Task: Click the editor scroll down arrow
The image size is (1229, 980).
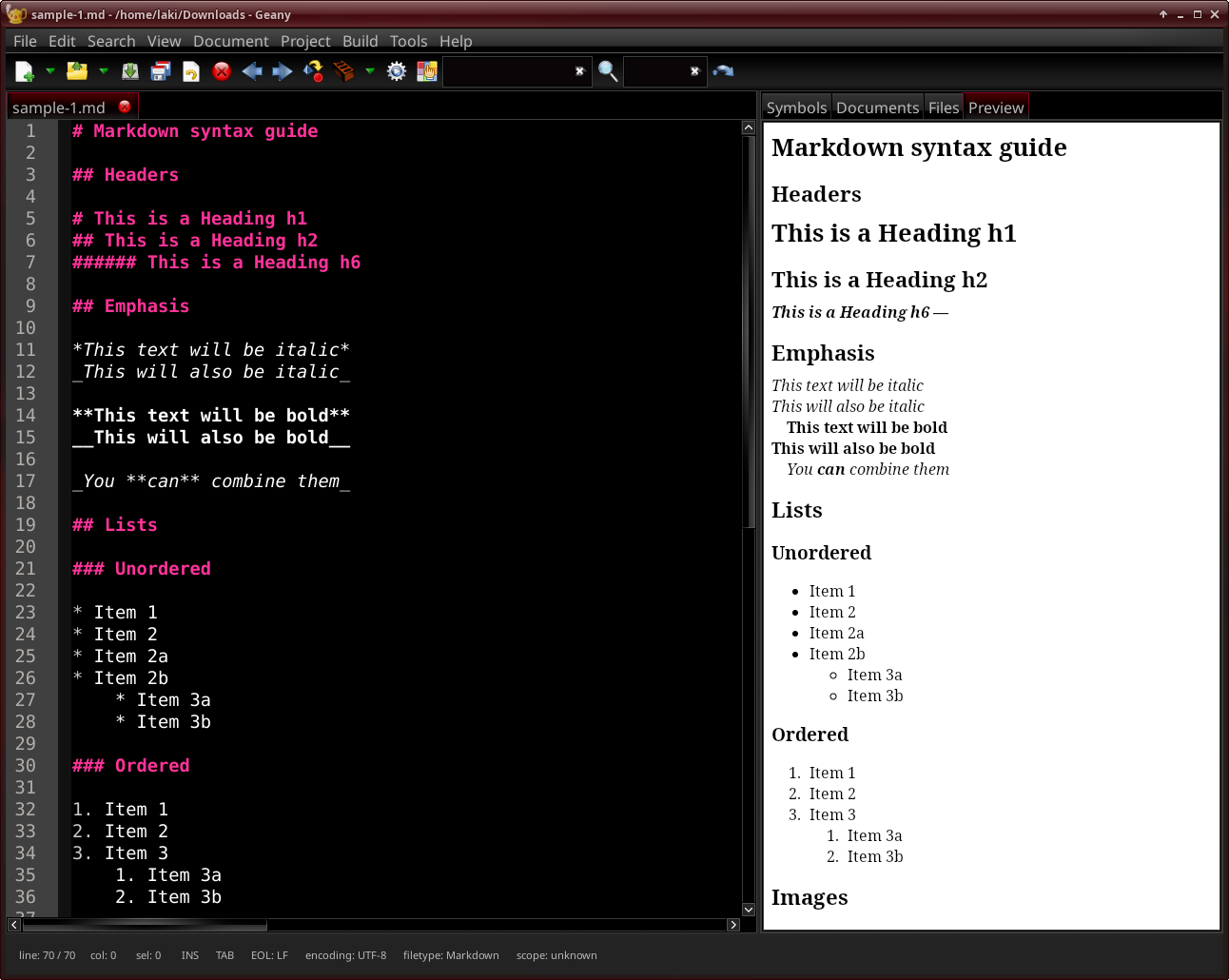Action: (749, 910)
